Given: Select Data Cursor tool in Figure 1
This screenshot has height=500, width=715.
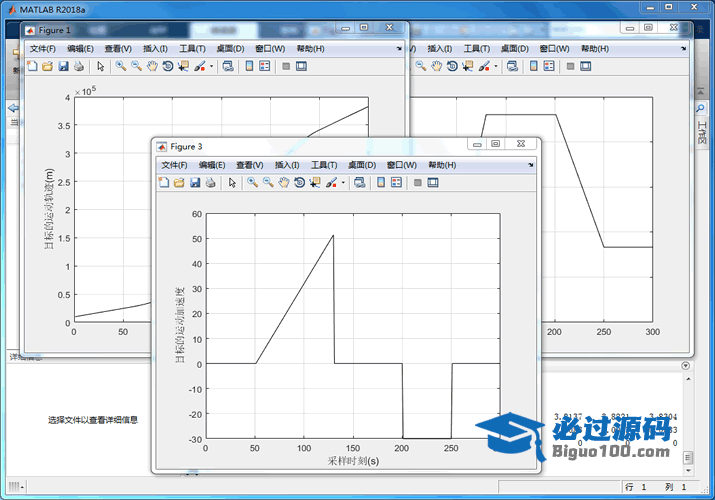Looking at the screenshot, I should tap(183, 67).
